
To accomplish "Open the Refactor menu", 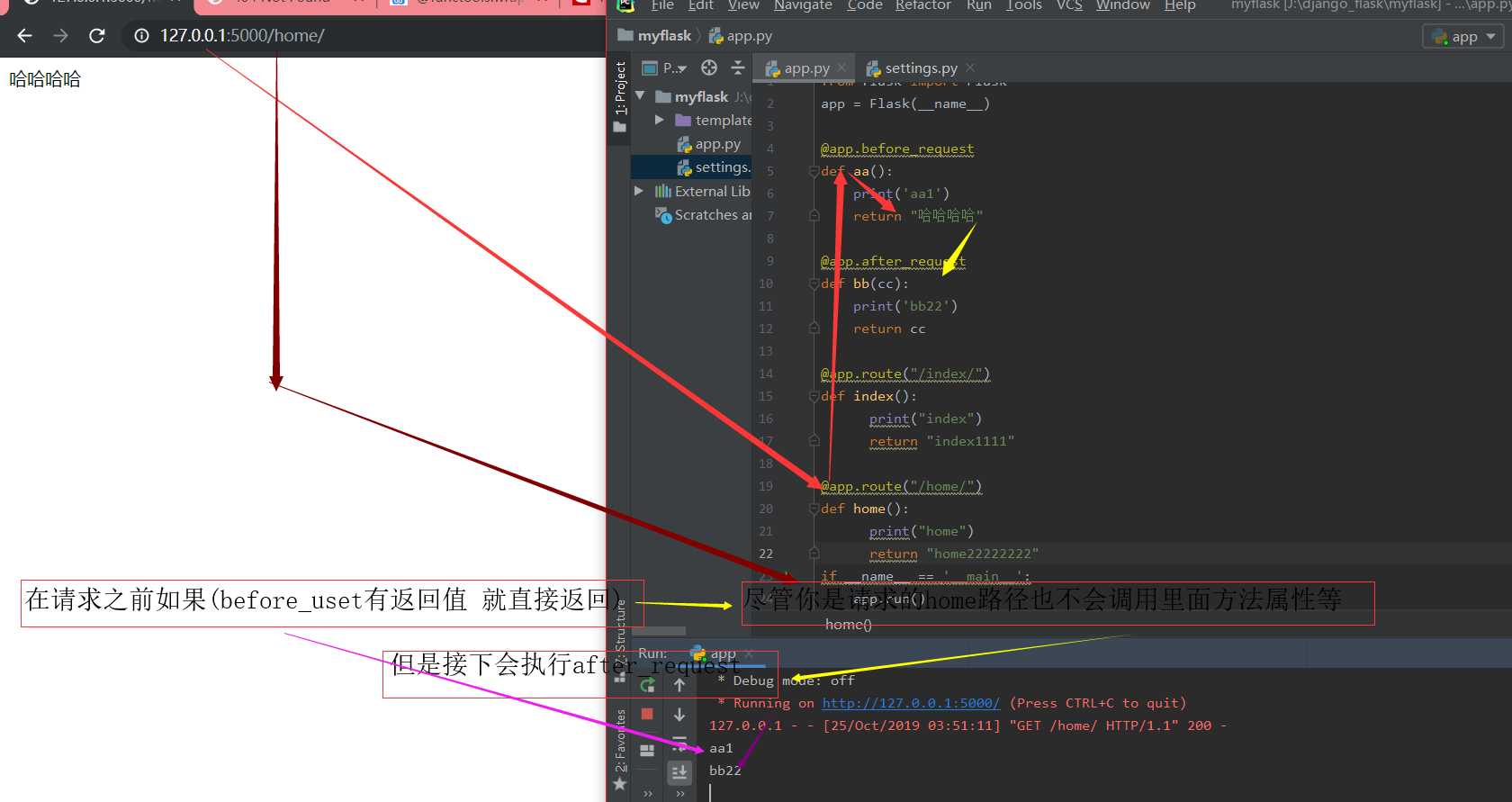I will click(x=922, y=5).
